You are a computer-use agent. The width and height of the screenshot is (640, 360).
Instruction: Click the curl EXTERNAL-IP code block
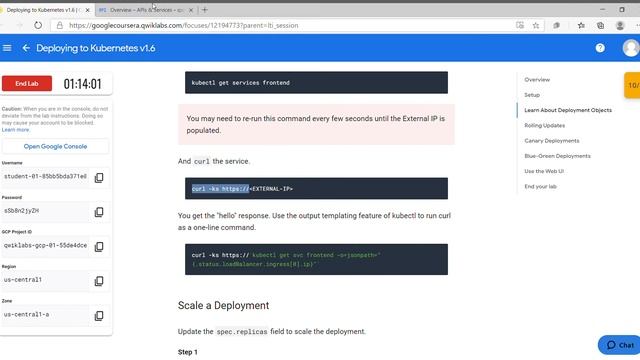[x=316, y=189]
